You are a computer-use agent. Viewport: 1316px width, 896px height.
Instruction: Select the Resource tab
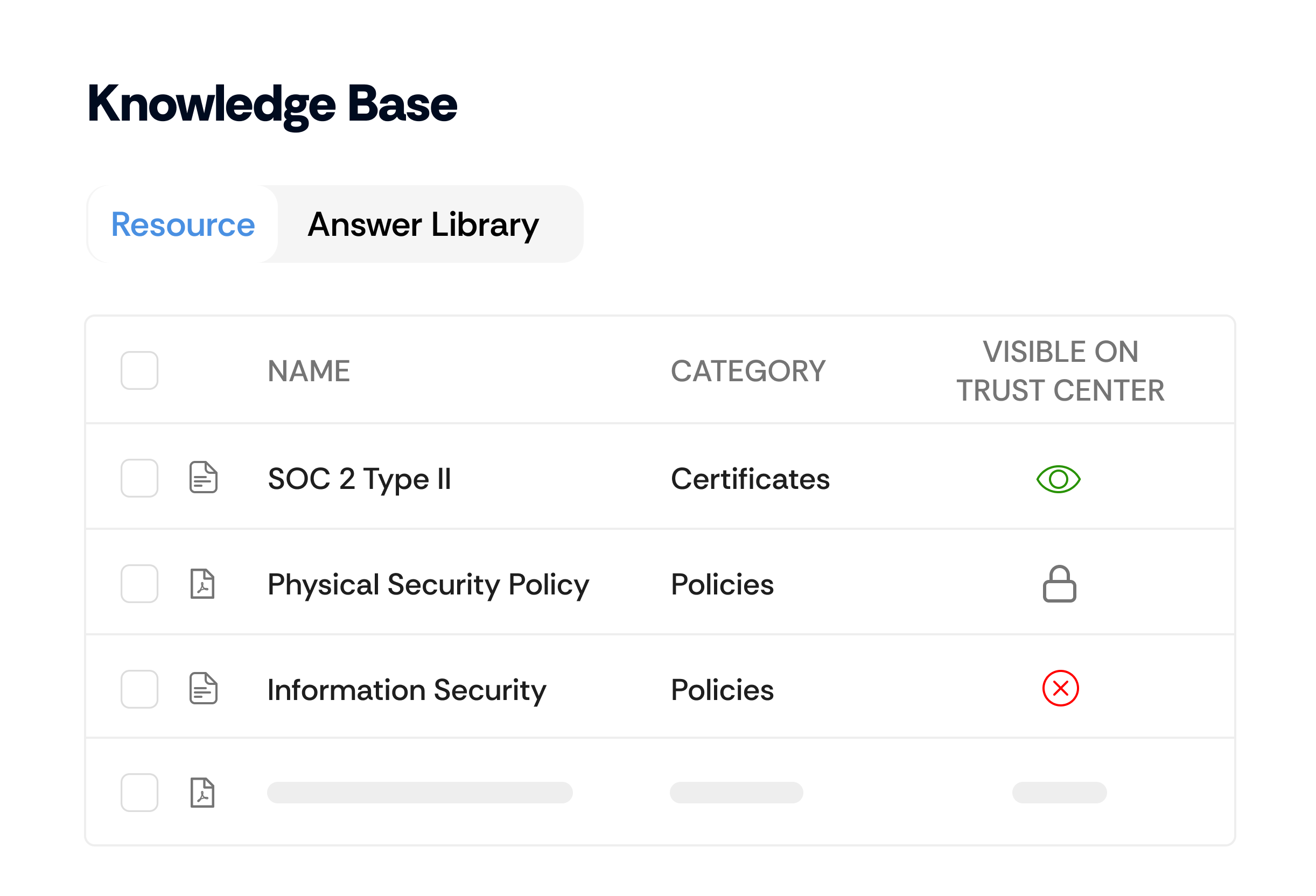[183, 225]
